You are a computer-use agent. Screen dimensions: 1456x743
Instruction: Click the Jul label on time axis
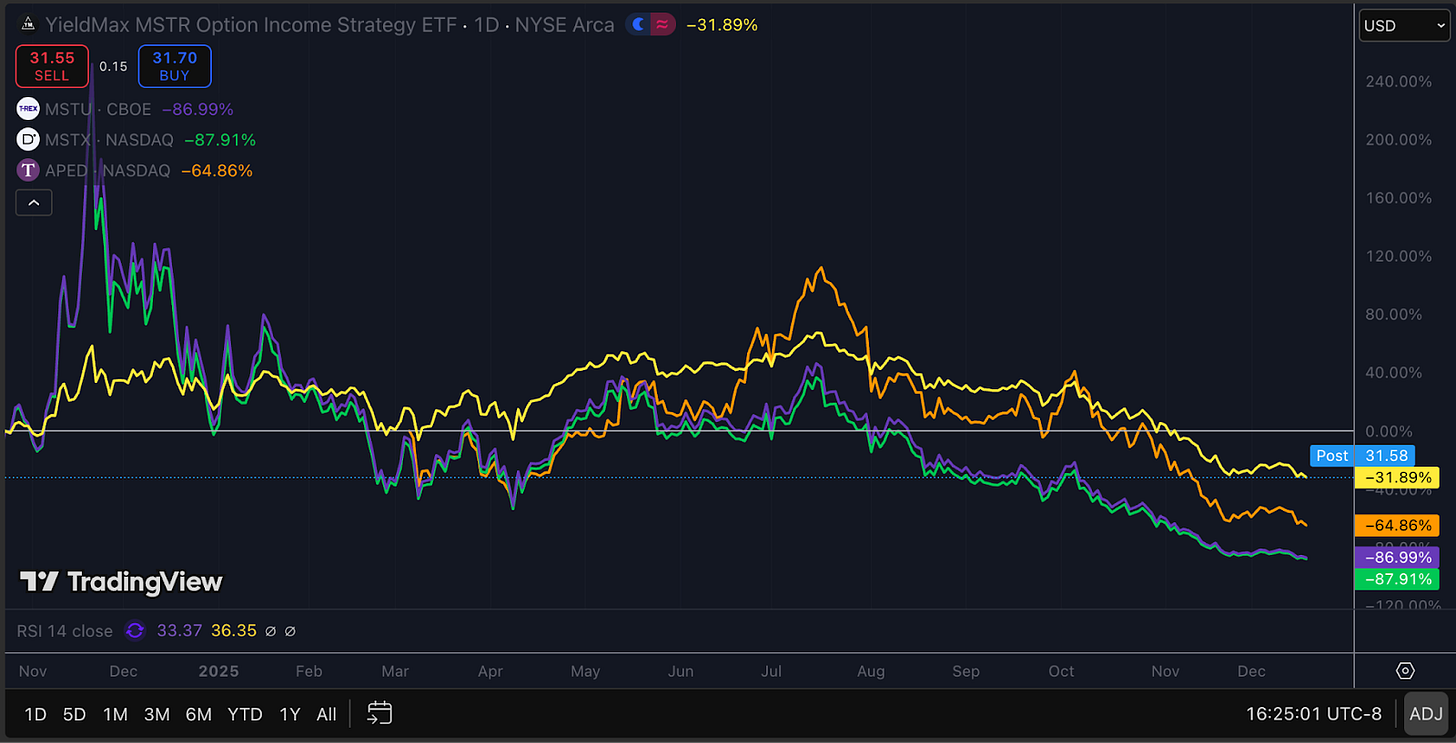tap(772, 671)
